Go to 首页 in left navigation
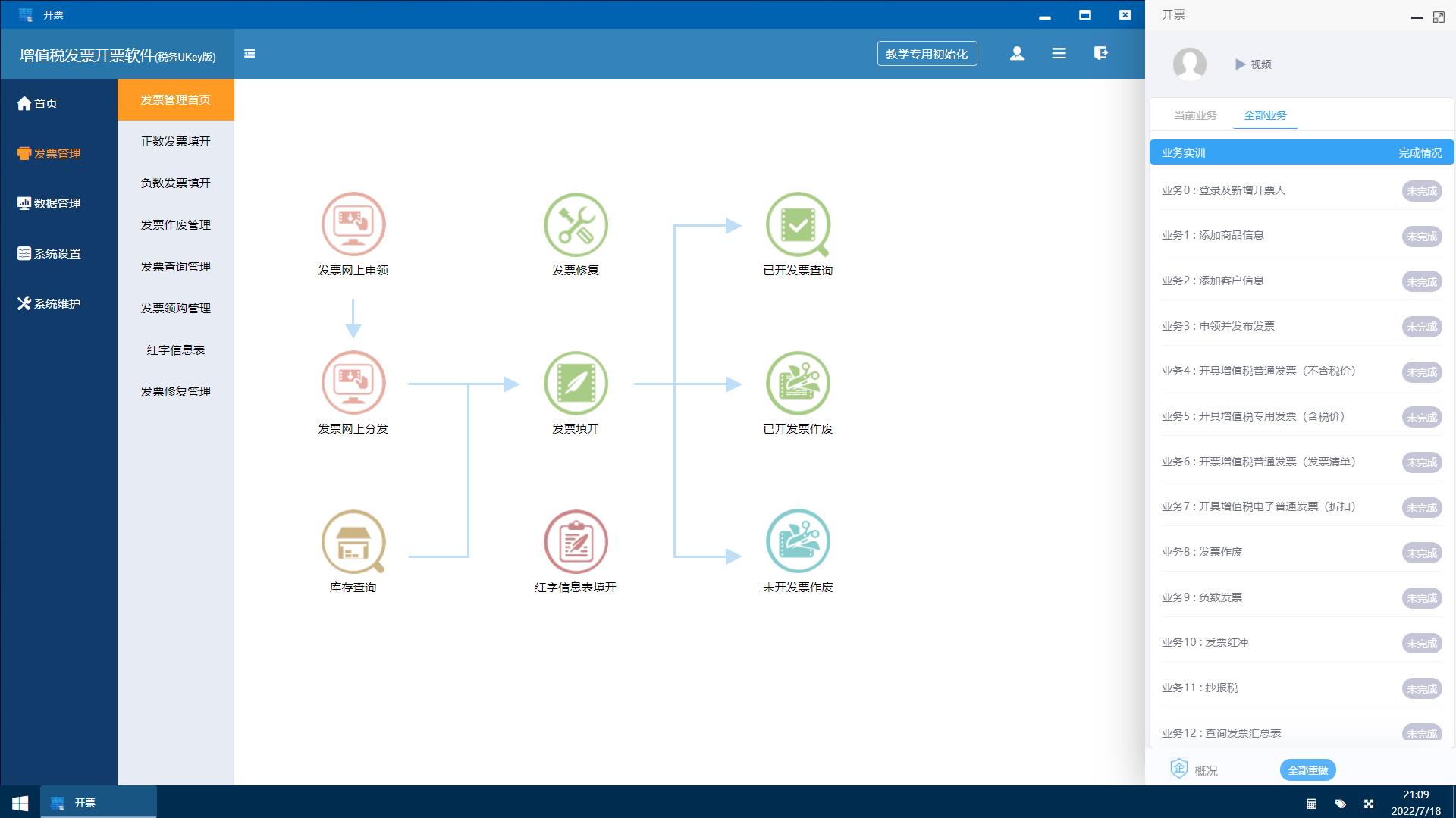Screen dimensions: 1456x818 click(58, 103)
